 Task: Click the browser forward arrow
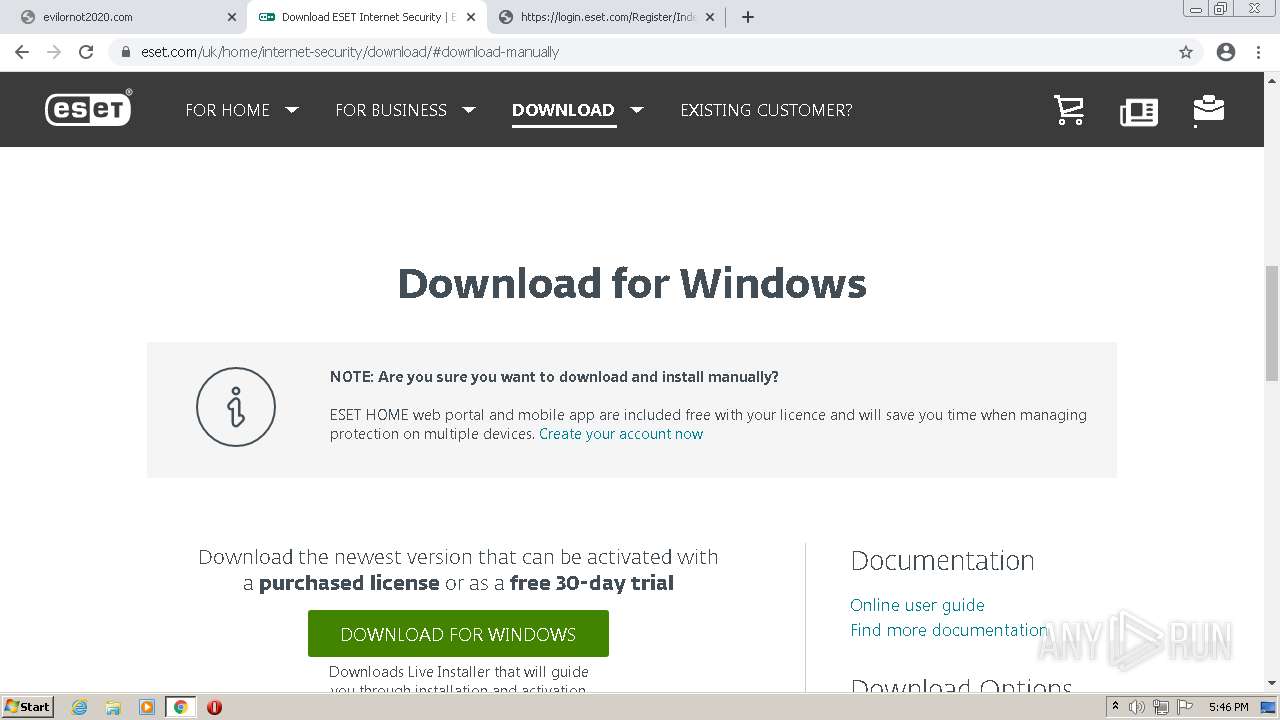click(54, 52)
